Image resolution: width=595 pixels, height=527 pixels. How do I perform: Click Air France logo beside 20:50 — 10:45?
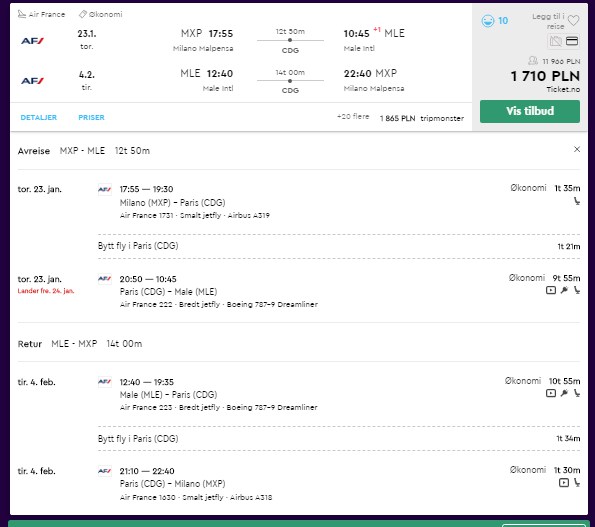coord(104,279)
